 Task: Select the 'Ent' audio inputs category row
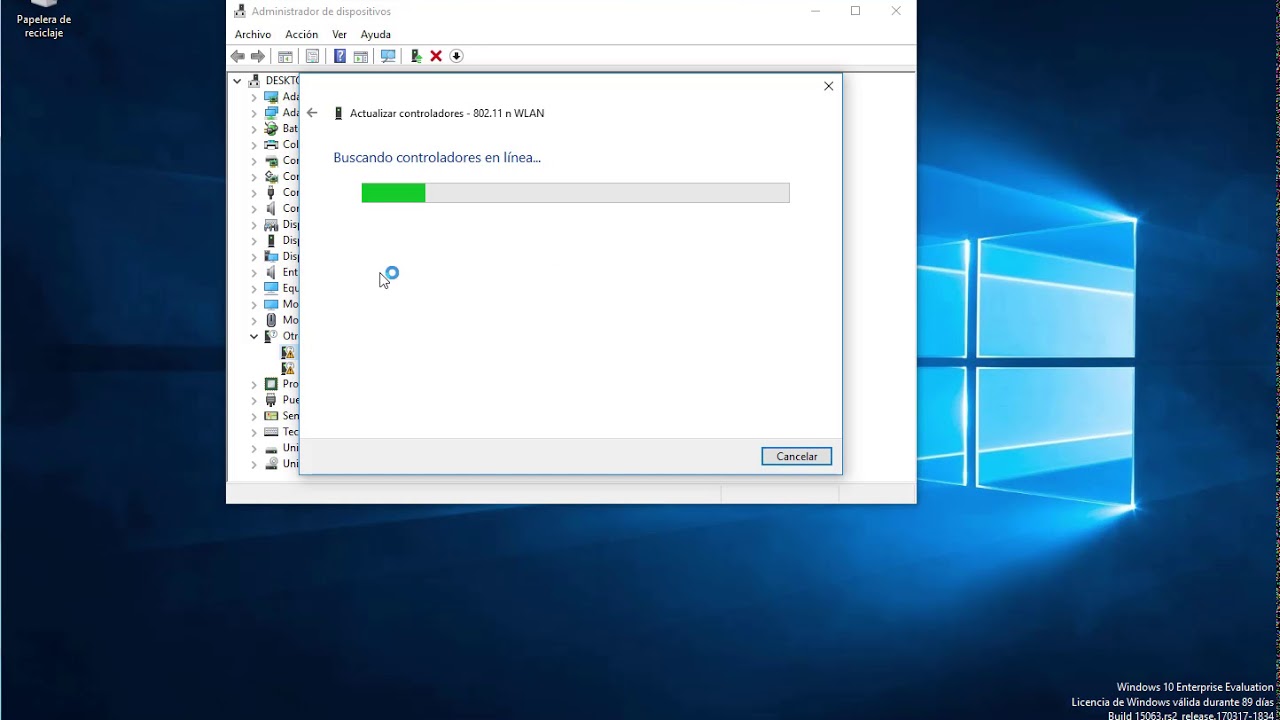pos(281,272)
